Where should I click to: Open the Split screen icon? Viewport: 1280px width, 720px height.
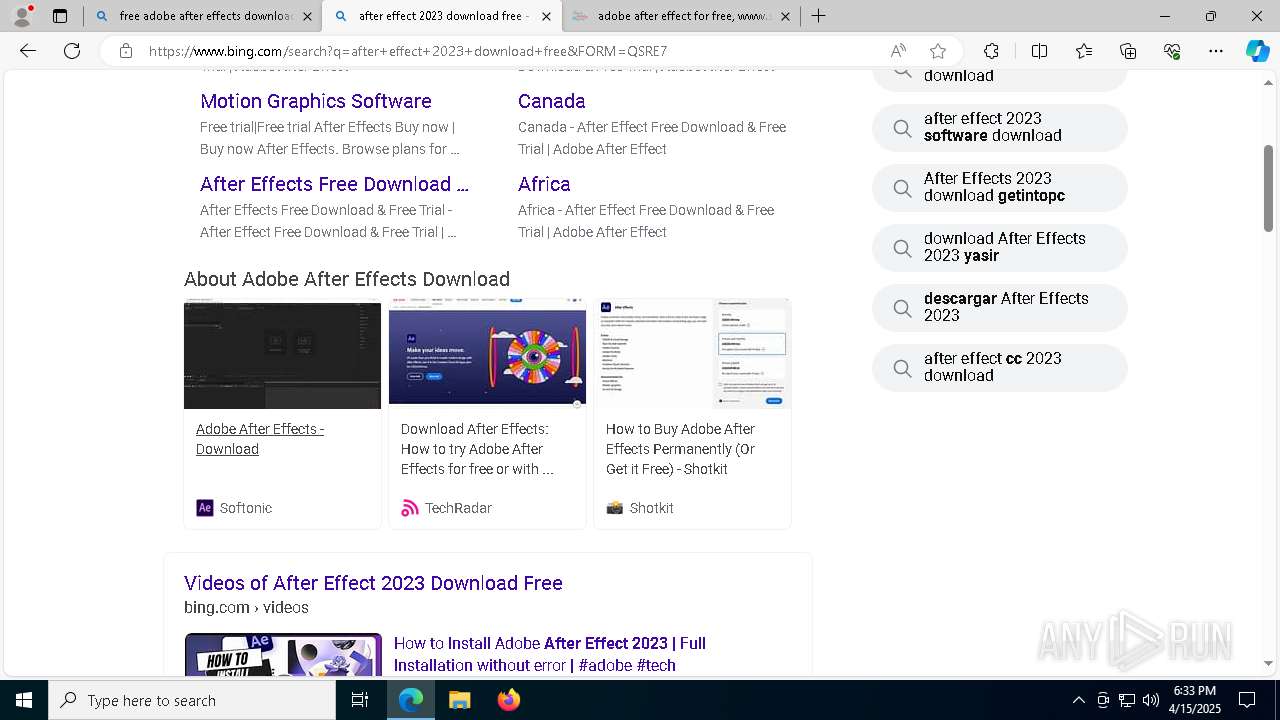click(x=1039, y=51)
